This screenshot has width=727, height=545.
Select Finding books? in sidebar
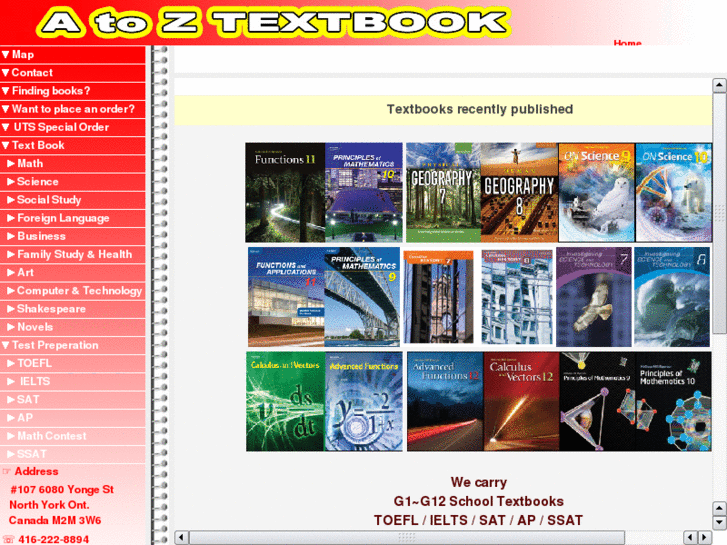tap(73, 91)
